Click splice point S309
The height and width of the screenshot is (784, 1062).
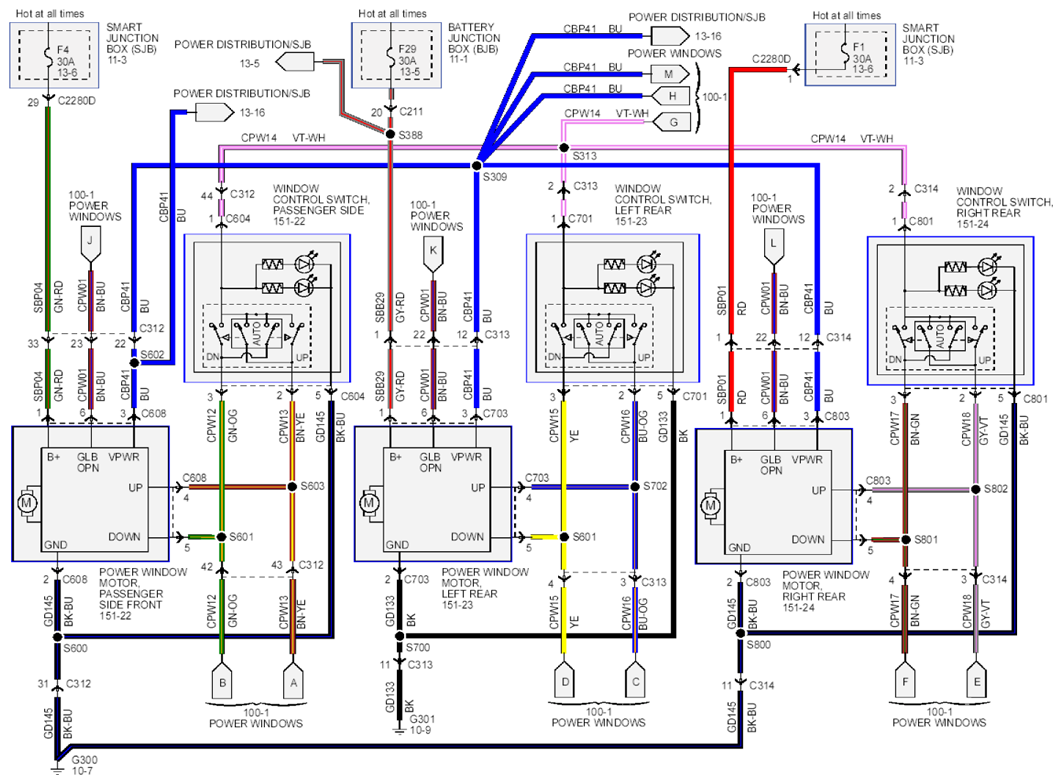pos(476,165)
